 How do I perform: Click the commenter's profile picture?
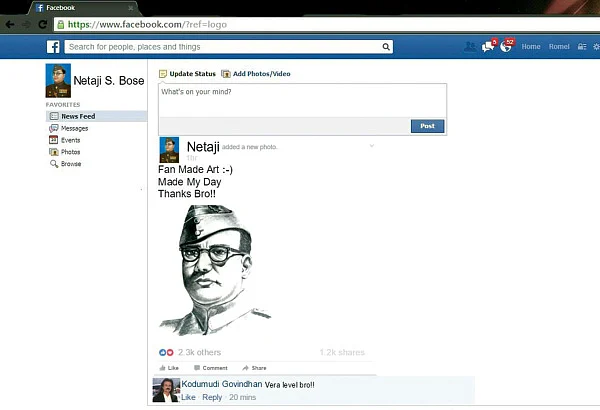tap(166, 390)
